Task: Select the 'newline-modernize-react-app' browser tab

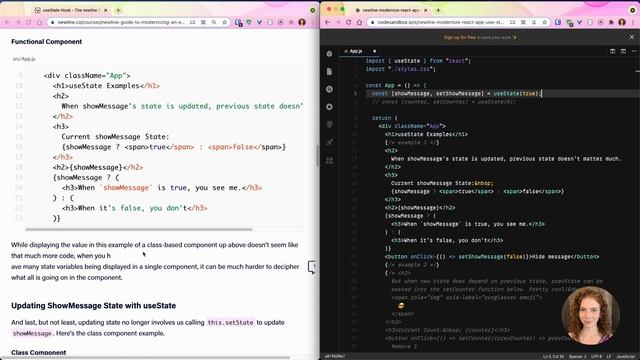Action: click(x=391, y=10)
